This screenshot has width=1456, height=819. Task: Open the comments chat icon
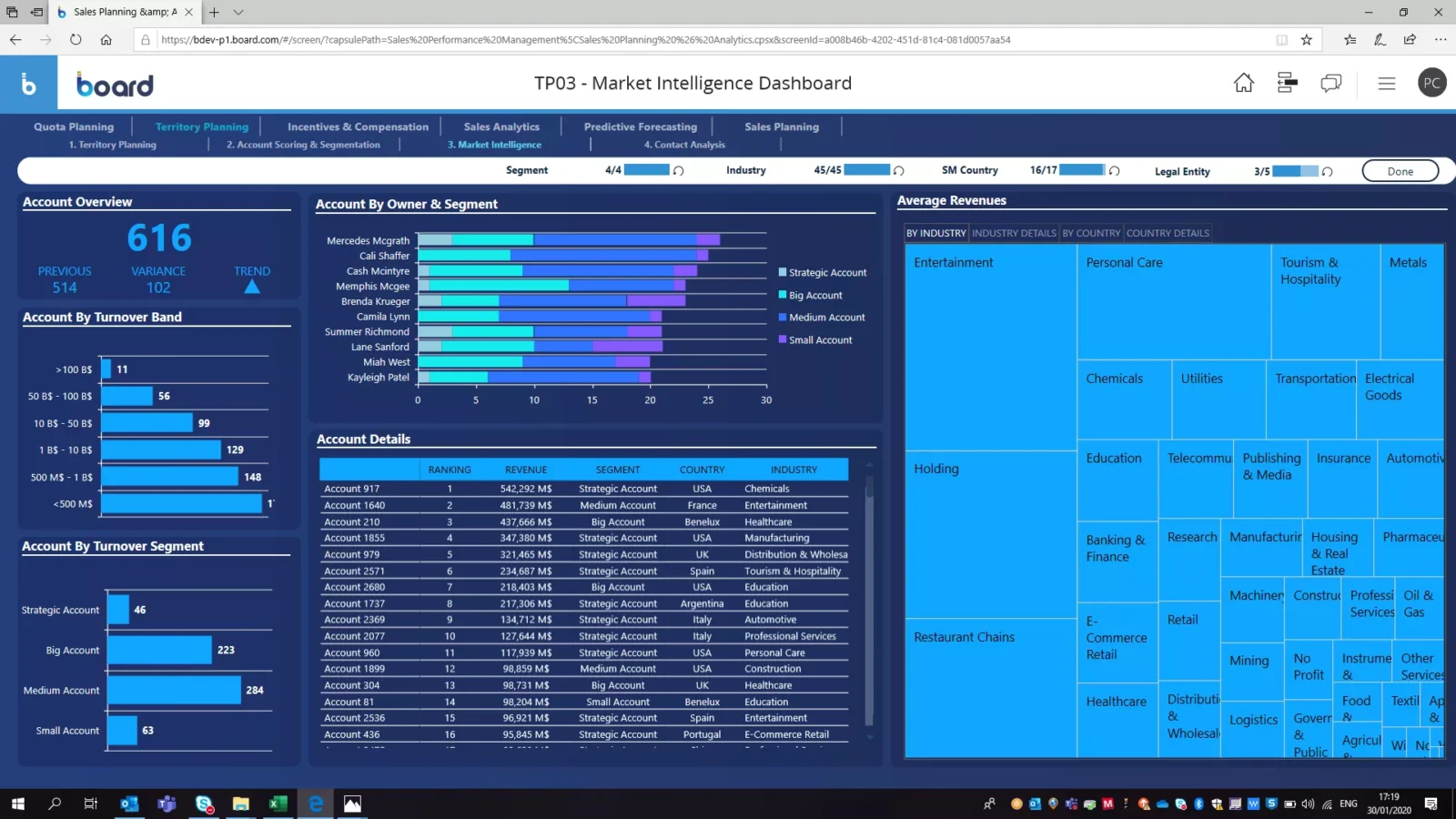tap(1330, 84)
